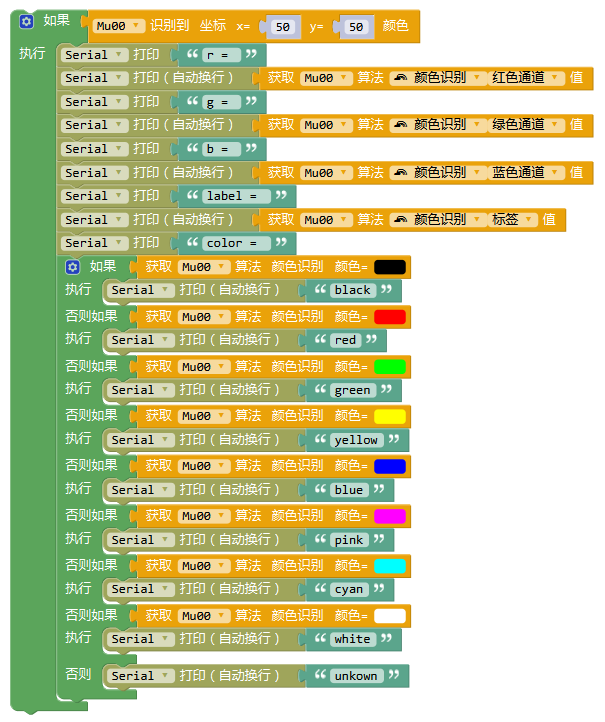This screenshot has height=722, width=605.
Task: Click the 'pink' string field
Action: point(349,540)
